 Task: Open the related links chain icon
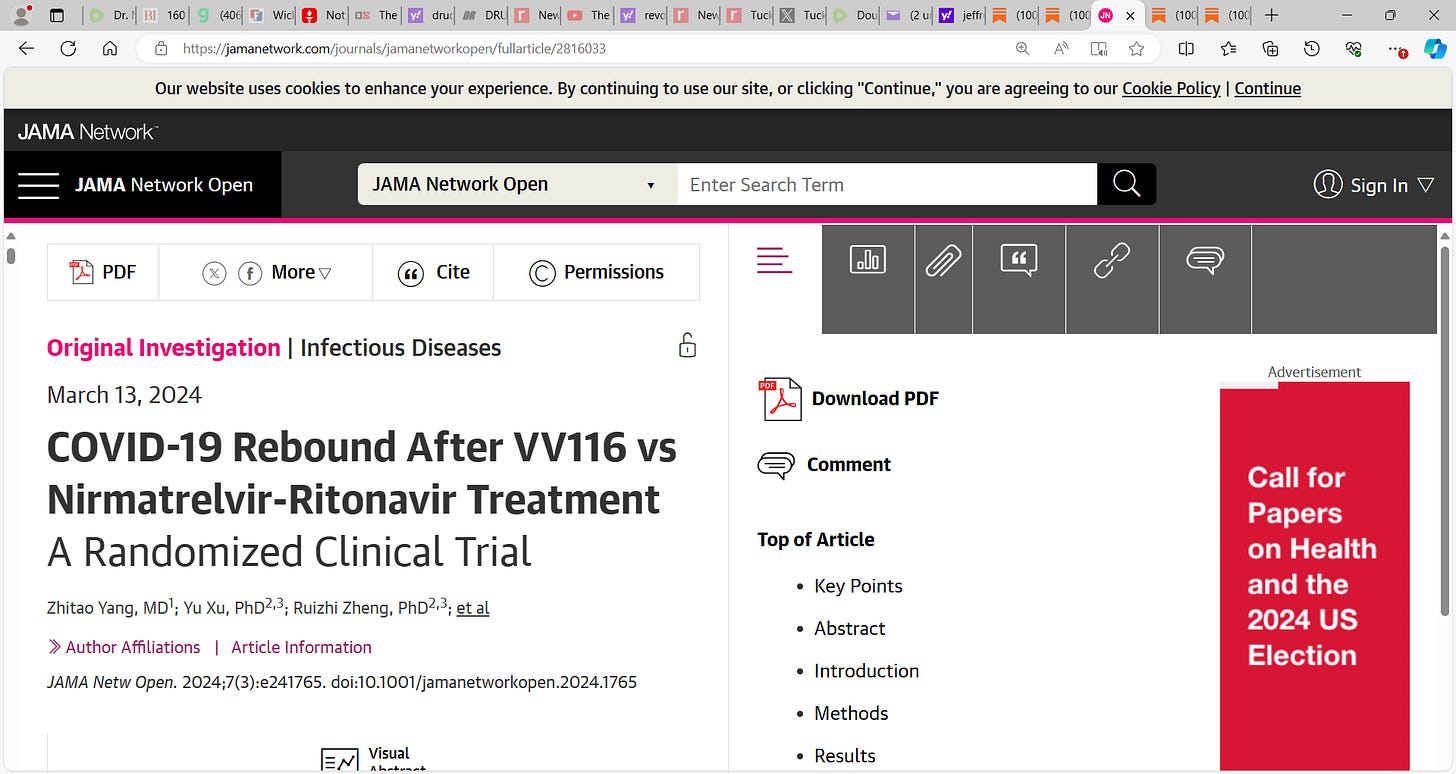[x=1112, y=261]
